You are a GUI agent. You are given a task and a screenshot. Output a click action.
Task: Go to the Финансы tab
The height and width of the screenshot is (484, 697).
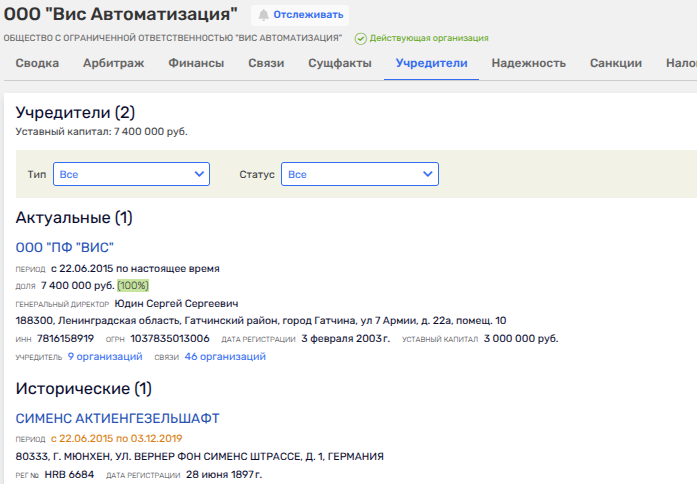click(x=196, y=63)
